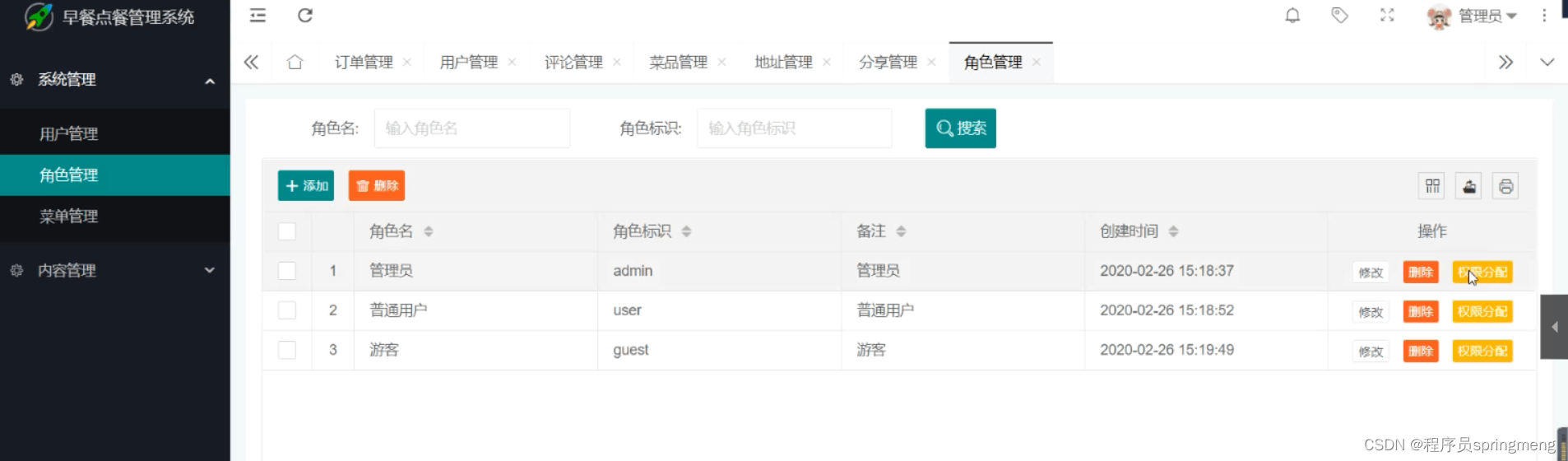The height and width of the screenshot is (461, 1568).
Task: Open the notification bell
Action: point(1292,15)
